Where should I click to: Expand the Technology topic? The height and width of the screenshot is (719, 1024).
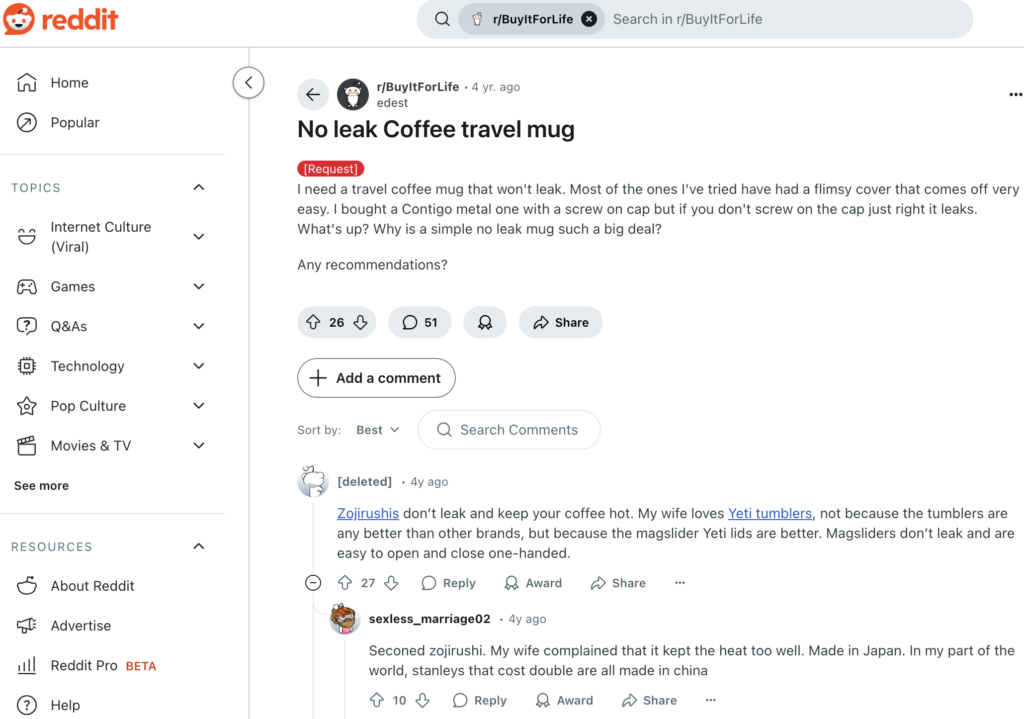click(199, 366)
